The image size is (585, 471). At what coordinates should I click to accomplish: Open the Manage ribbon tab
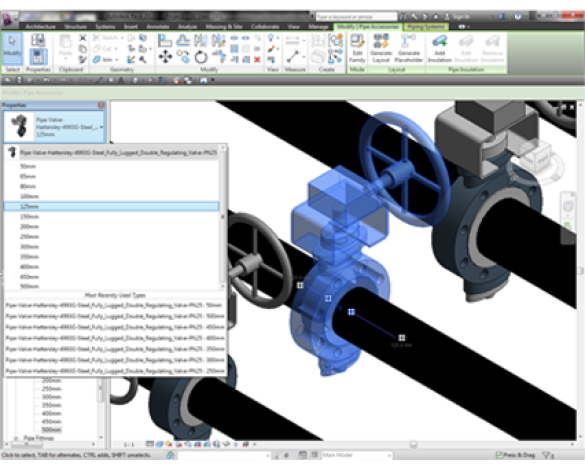[x=318, y=27]
